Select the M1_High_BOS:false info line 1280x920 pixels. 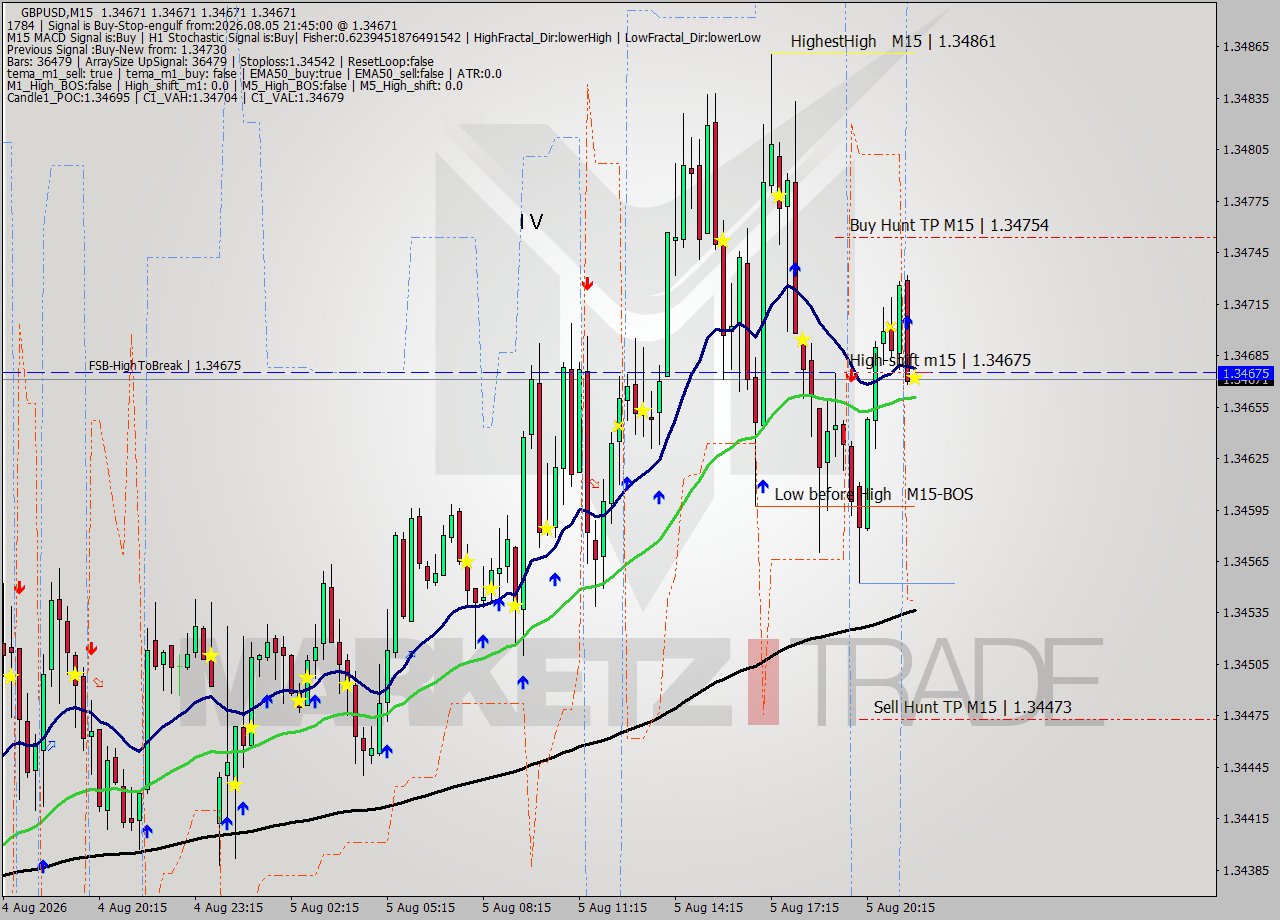234,85
